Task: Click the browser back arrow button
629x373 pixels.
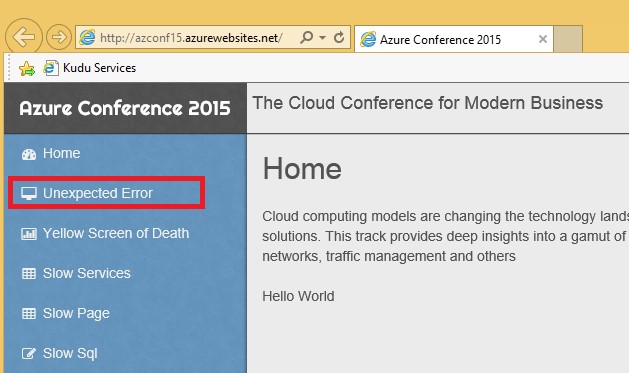Action: point(24,37)
